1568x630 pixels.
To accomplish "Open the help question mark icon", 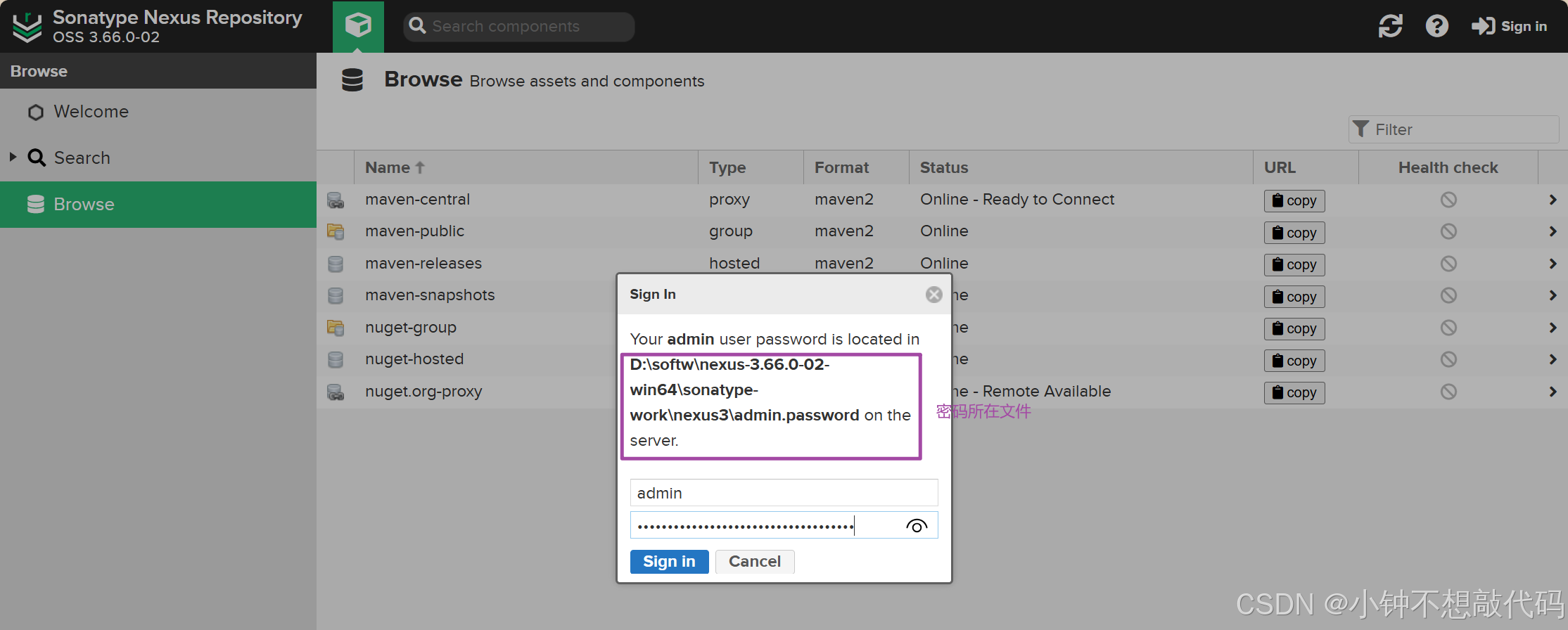I will (1436, 26).
